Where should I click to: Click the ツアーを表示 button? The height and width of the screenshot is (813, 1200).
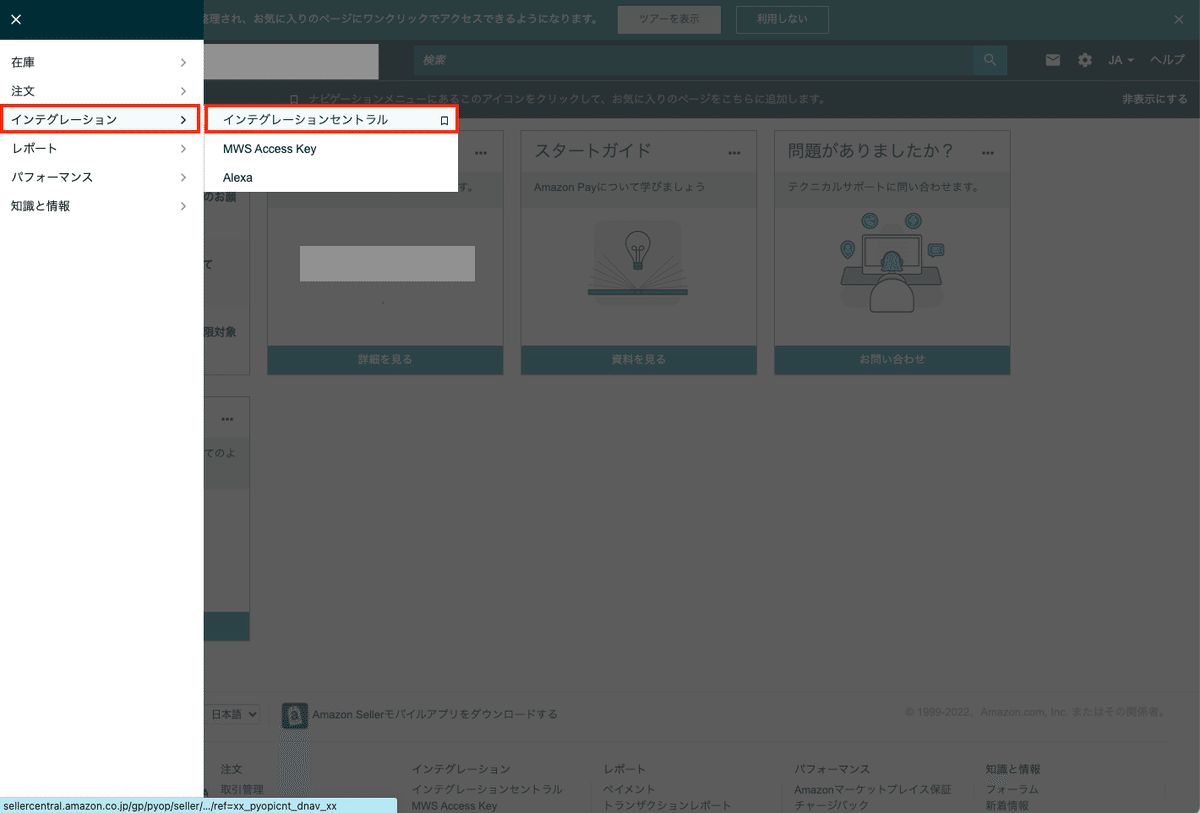(670, 19)
